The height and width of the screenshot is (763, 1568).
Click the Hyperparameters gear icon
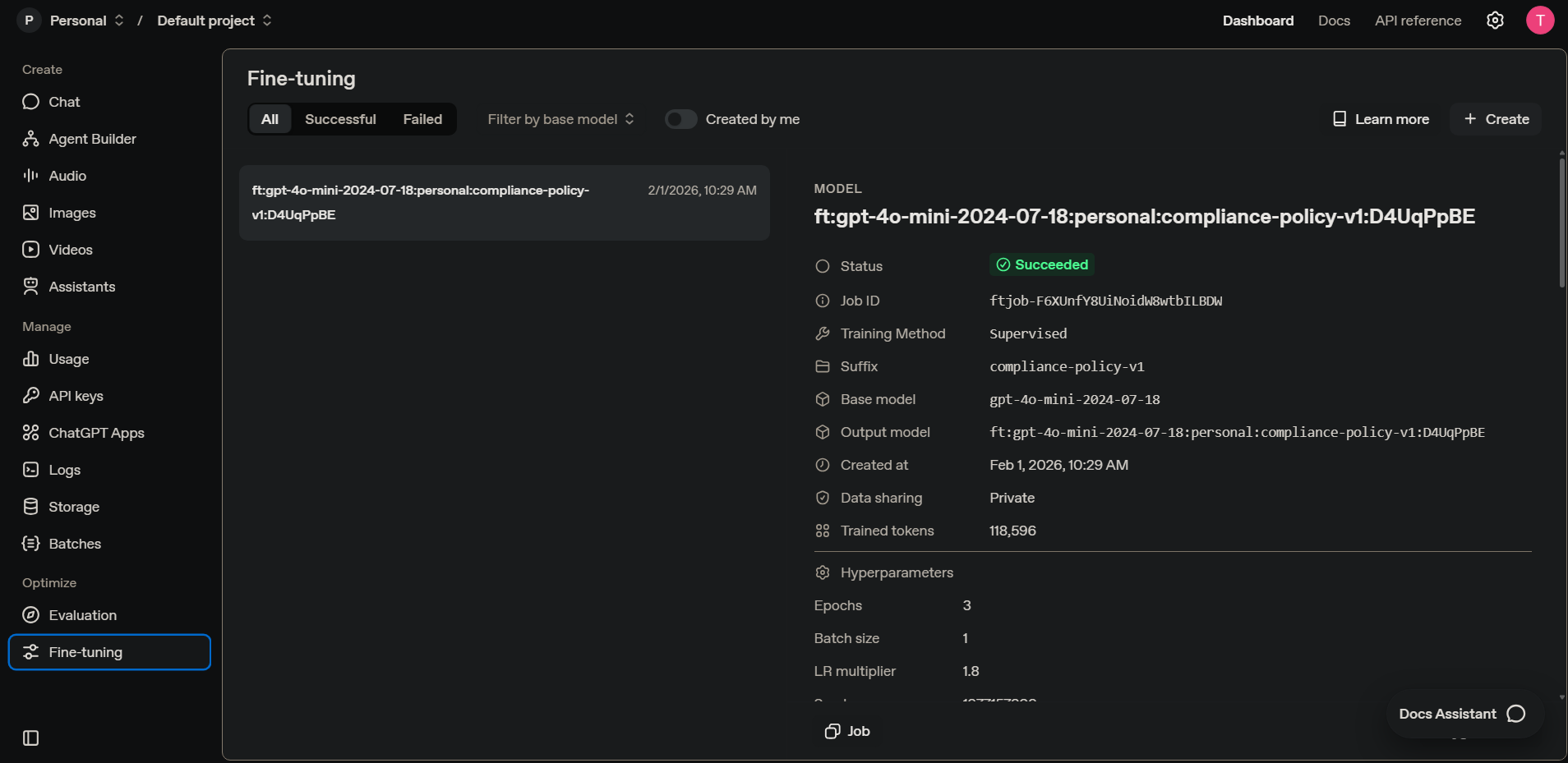823,572
